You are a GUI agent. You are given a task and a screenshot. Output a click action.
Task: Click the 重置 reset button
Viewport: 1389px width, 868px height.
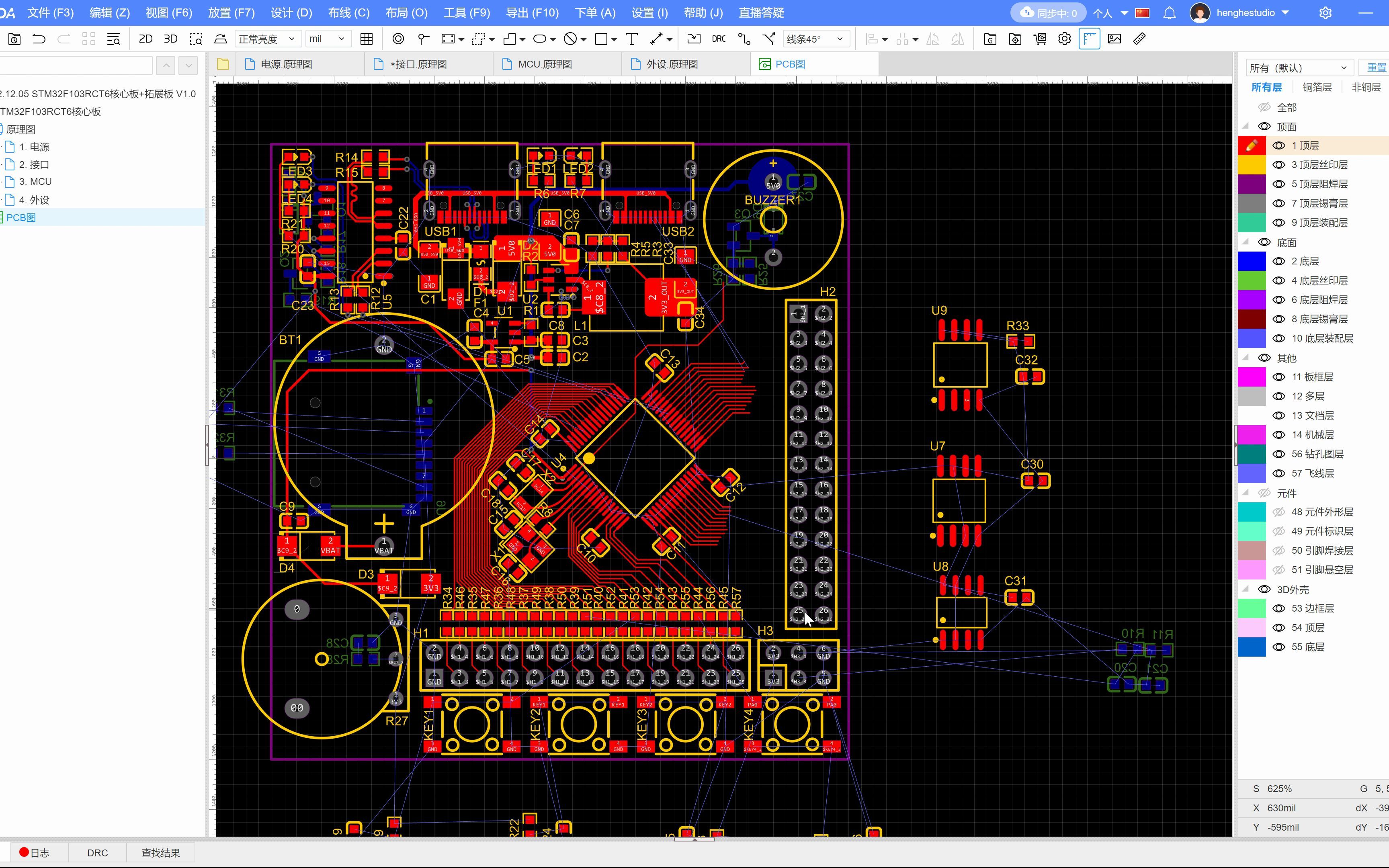click(1377, 67)
